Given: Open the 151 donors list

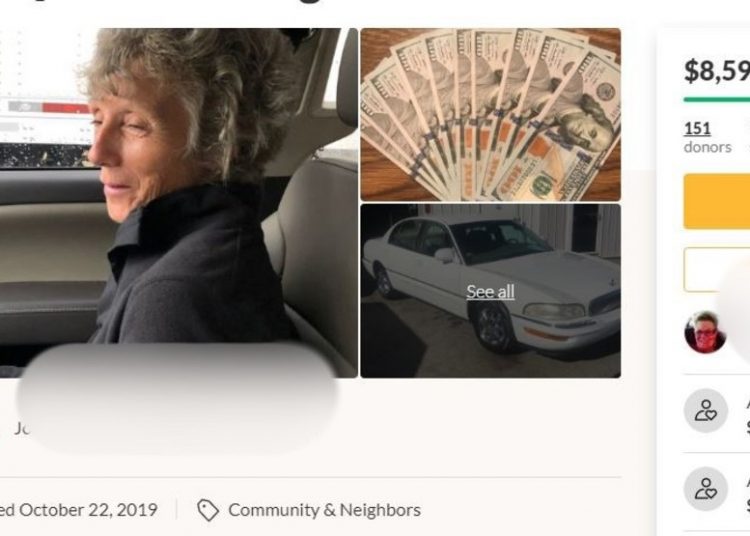Looking at the screenshot, I should [x=697, y=128].
